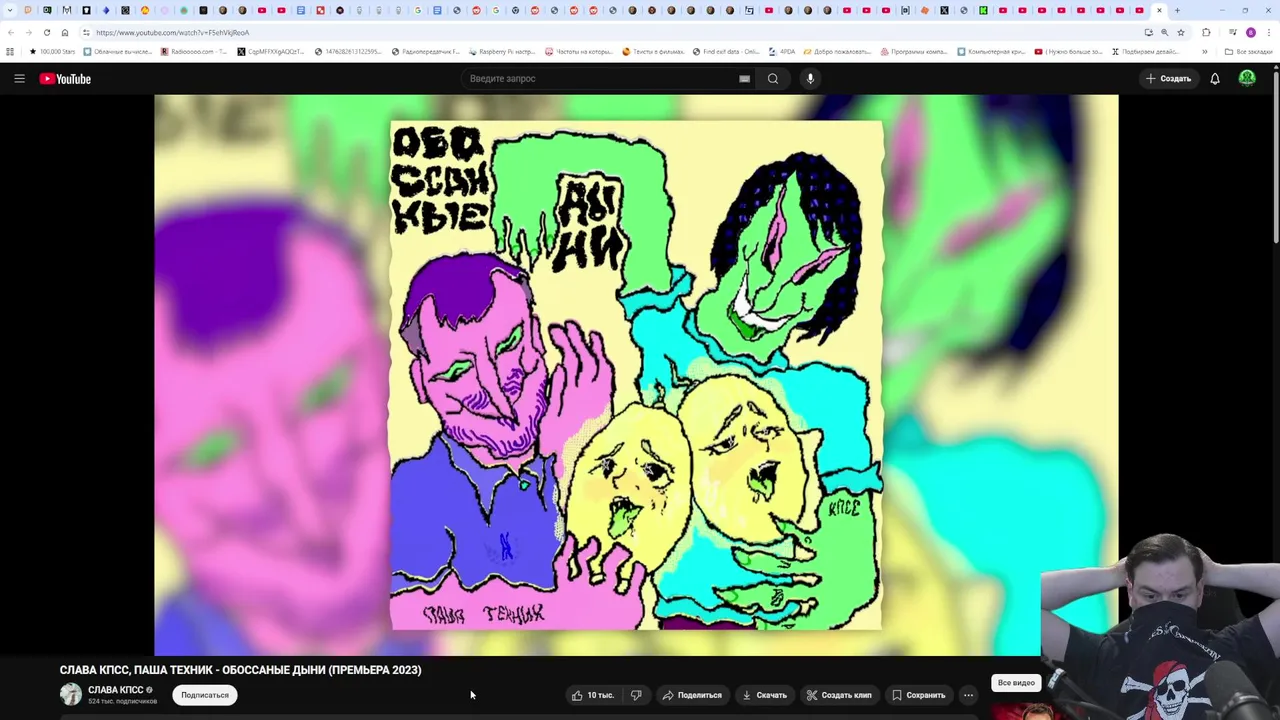Open the notifications bell

click(x=1215, y=78)
